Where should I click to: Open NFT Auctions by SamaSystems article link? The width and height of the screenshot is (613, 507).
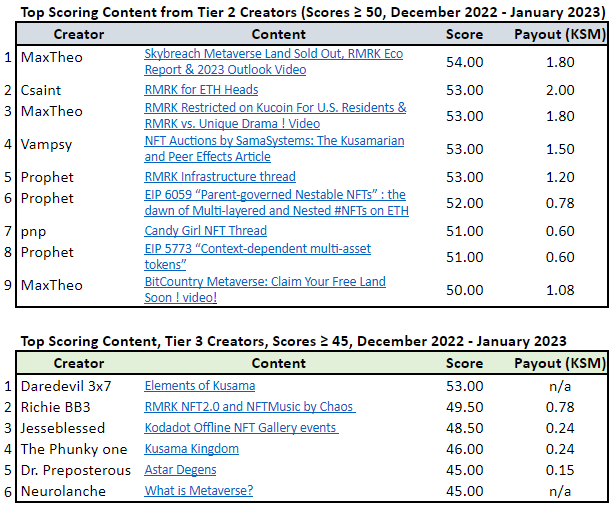pyautogui.click(x=274, y=149)
